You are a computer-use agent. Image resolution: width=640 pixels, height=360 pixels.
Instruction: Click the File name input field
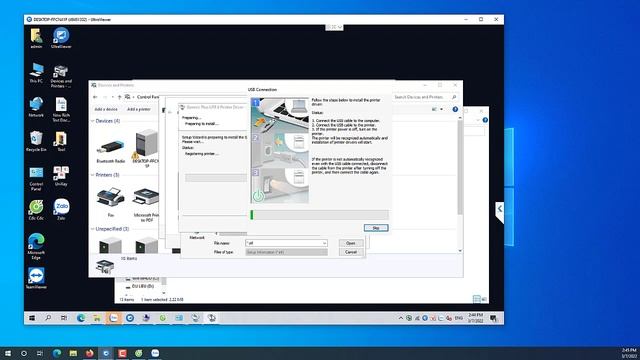point(286,243)
